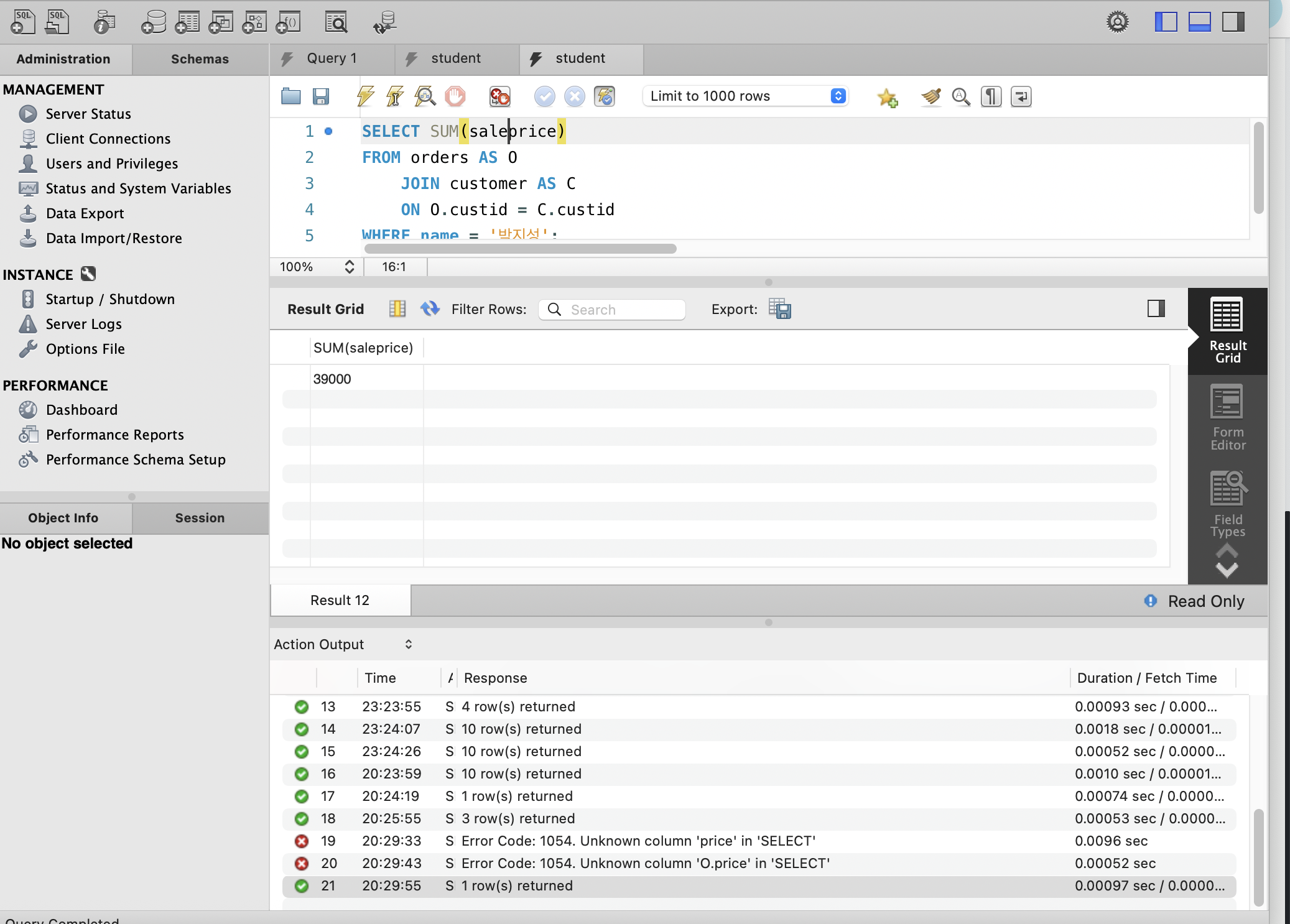Toggle the bottom output panel view
The width and height of the screenshot is (1290, 924).
pos(1199,22)
